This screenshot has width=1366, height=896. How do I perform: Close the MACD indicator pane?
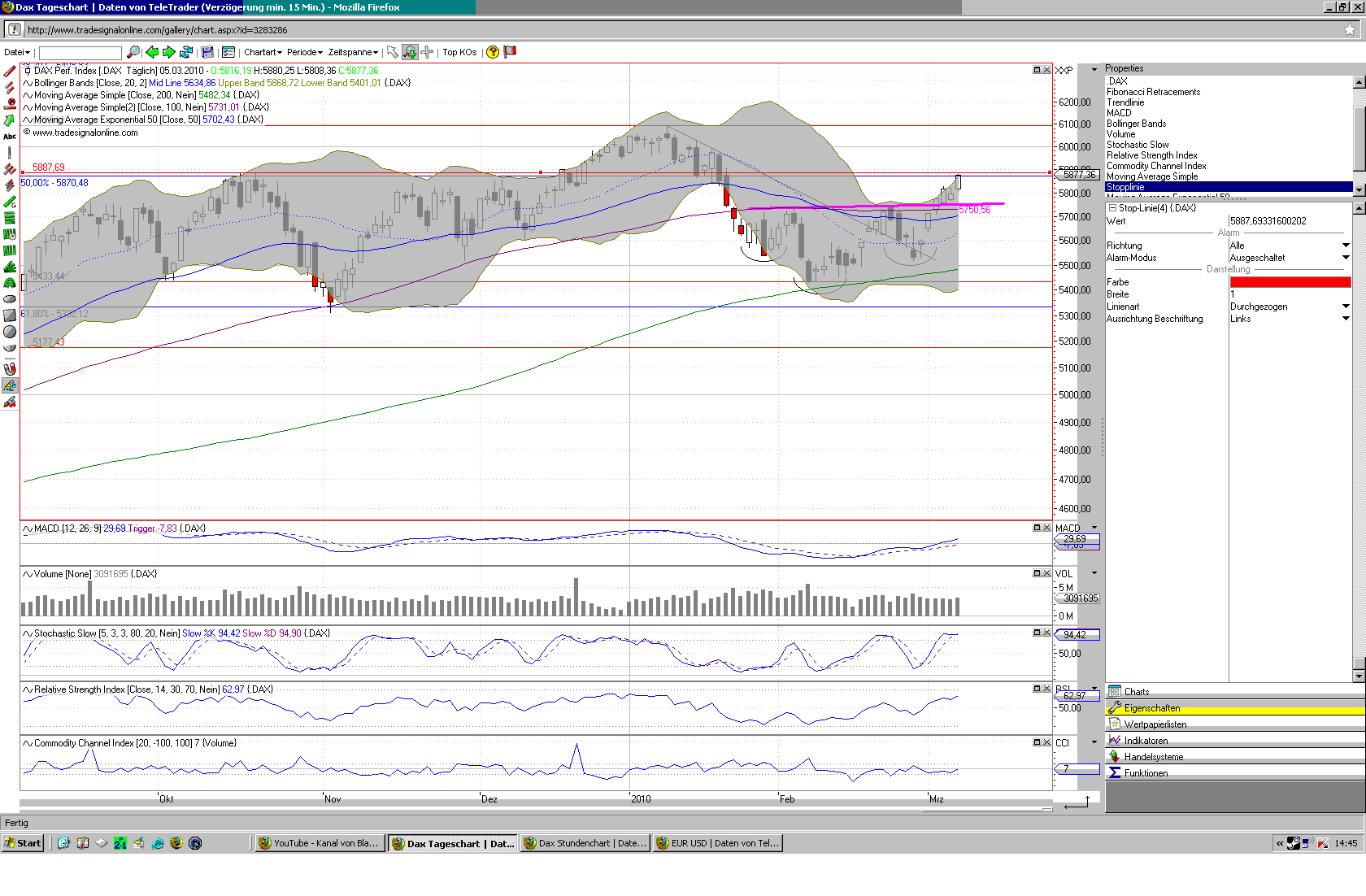[1047, 528]
